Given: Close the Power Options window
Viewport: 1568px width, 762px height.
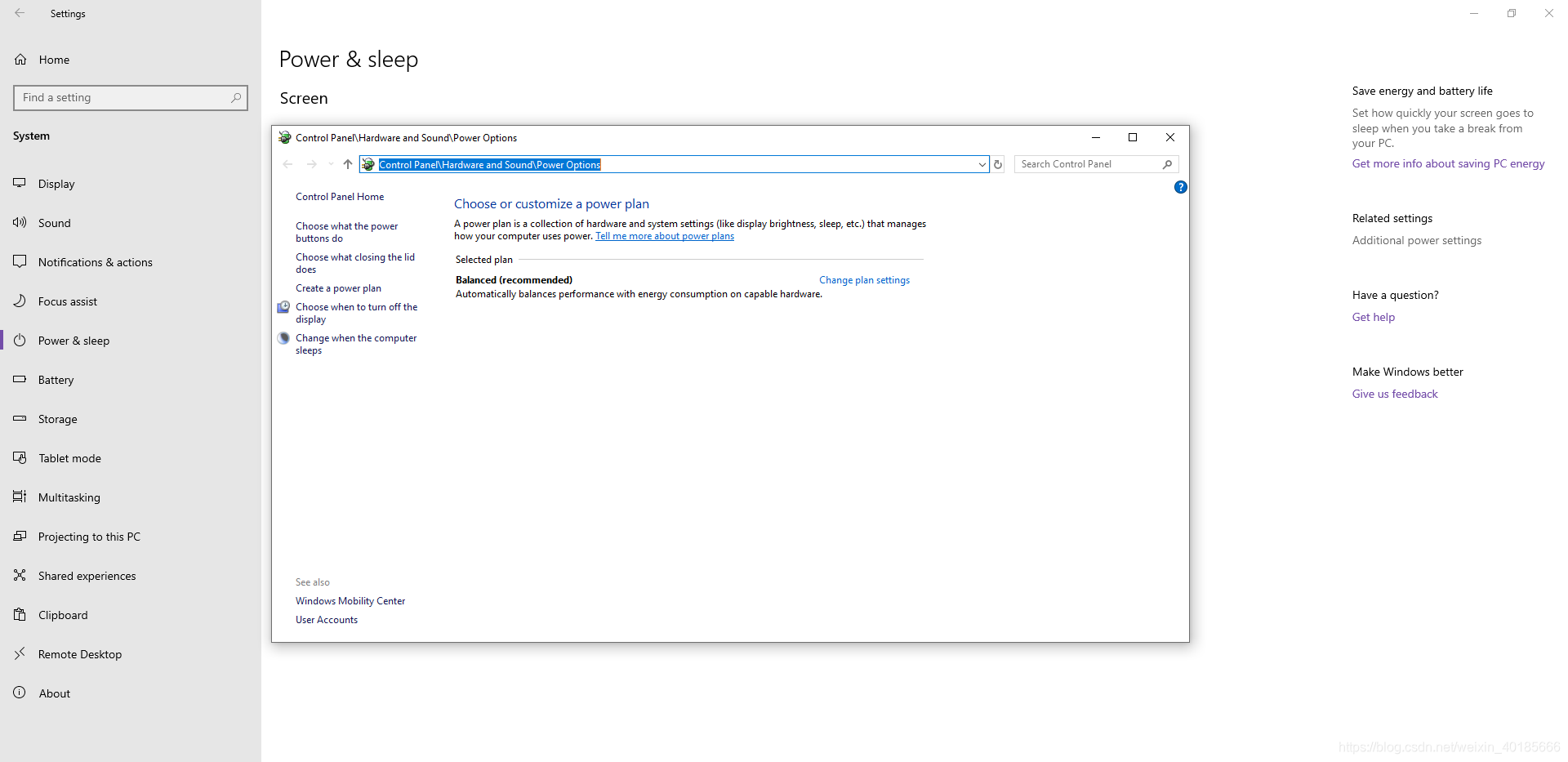Looking at the screenshot, I should [x=1170, y=137].
